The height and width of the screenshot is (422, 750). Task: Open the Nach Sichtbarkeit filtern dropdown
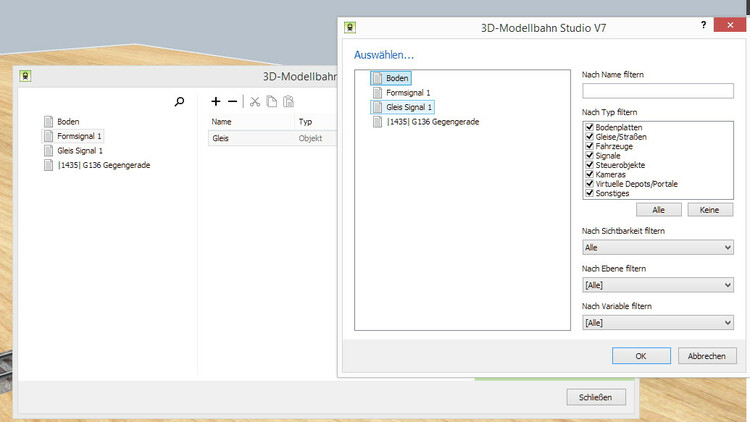pyautogui.click(x=658, y=247)
